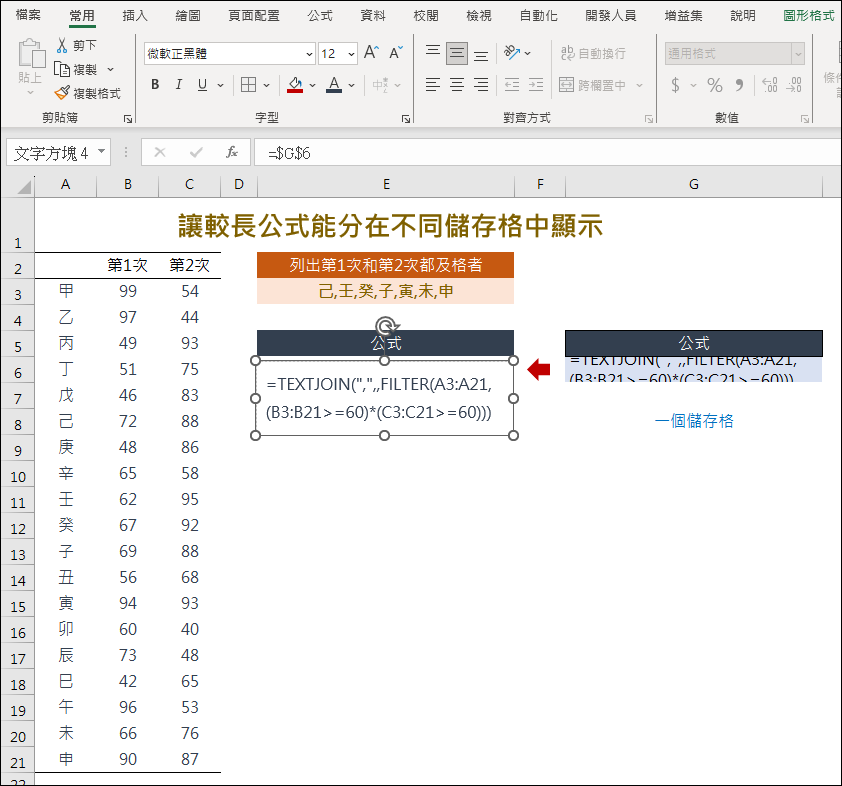Viewport: 842px width, 786px height.
Task: Expand the font color dropdown arrow
Action: 352,85
